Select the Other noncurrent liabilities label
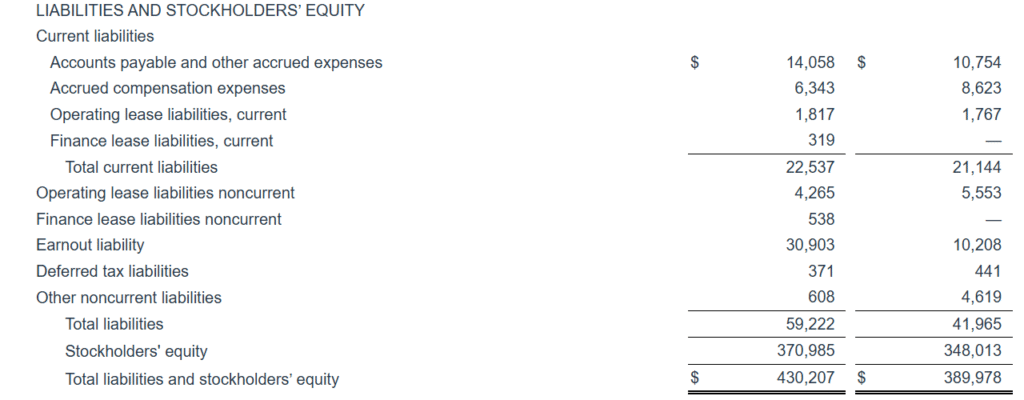Viewport: 1024px width, 400px height. coord(129,297)
